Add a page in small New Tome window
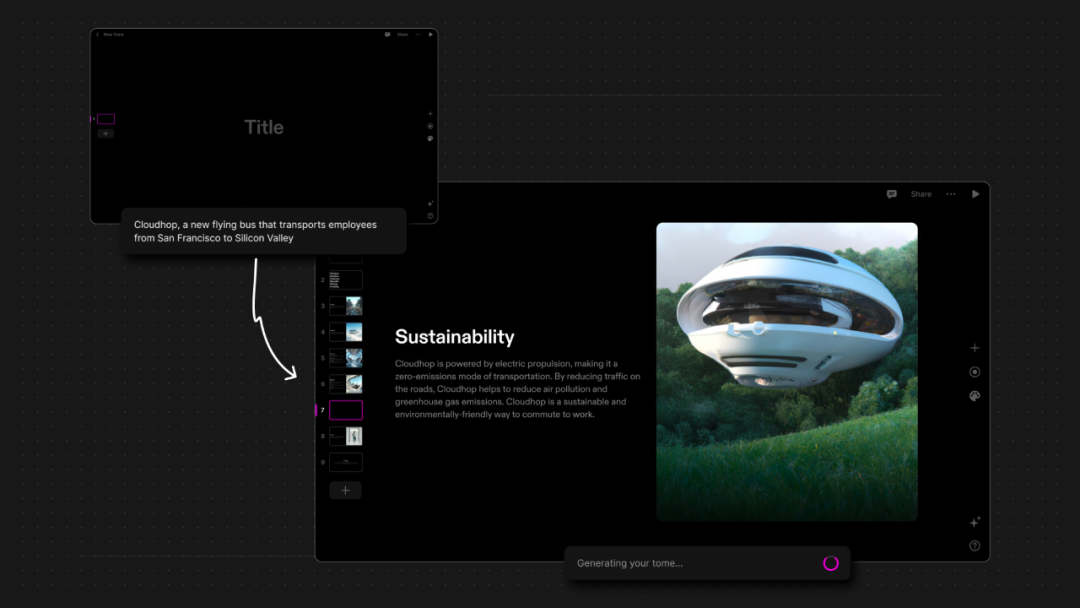The height and width of the screenshot is (608, 1080). [106, 133]
